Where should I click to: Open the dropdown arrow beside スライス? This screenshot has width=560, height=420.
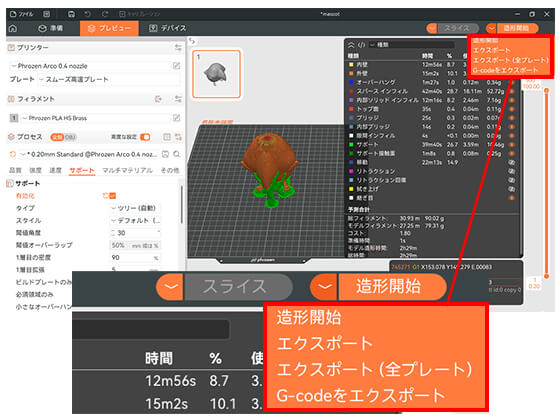432,28
